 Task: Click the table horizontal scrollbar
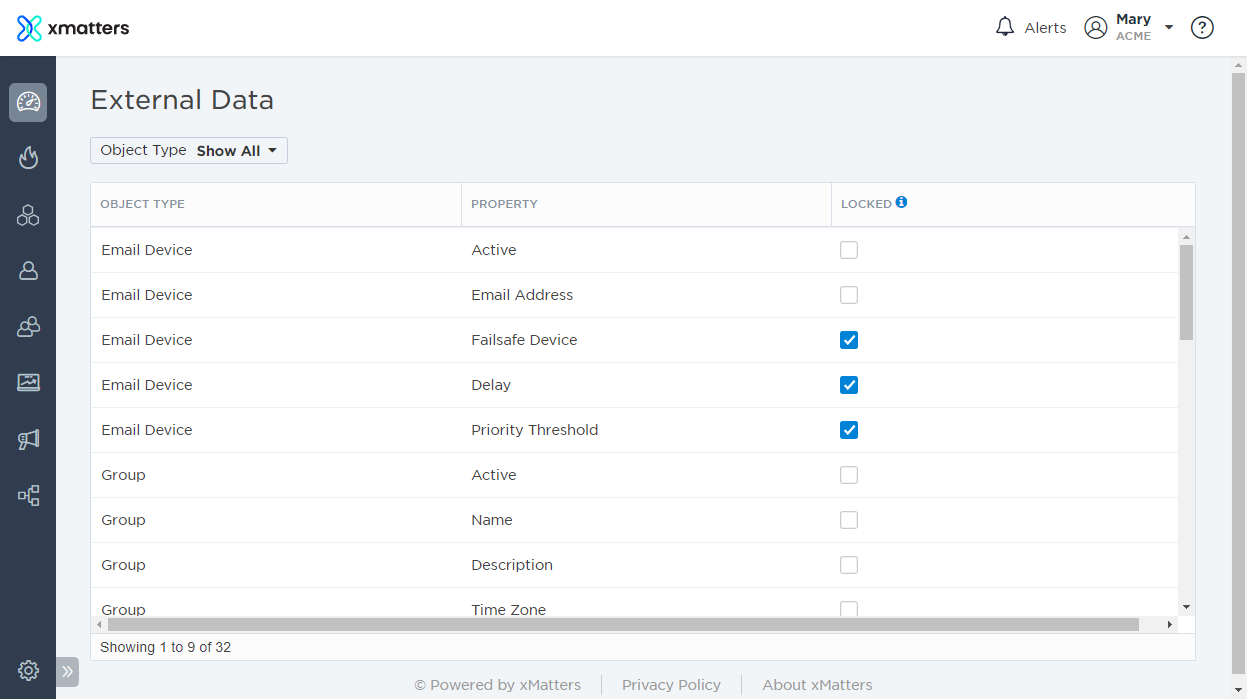622,625
